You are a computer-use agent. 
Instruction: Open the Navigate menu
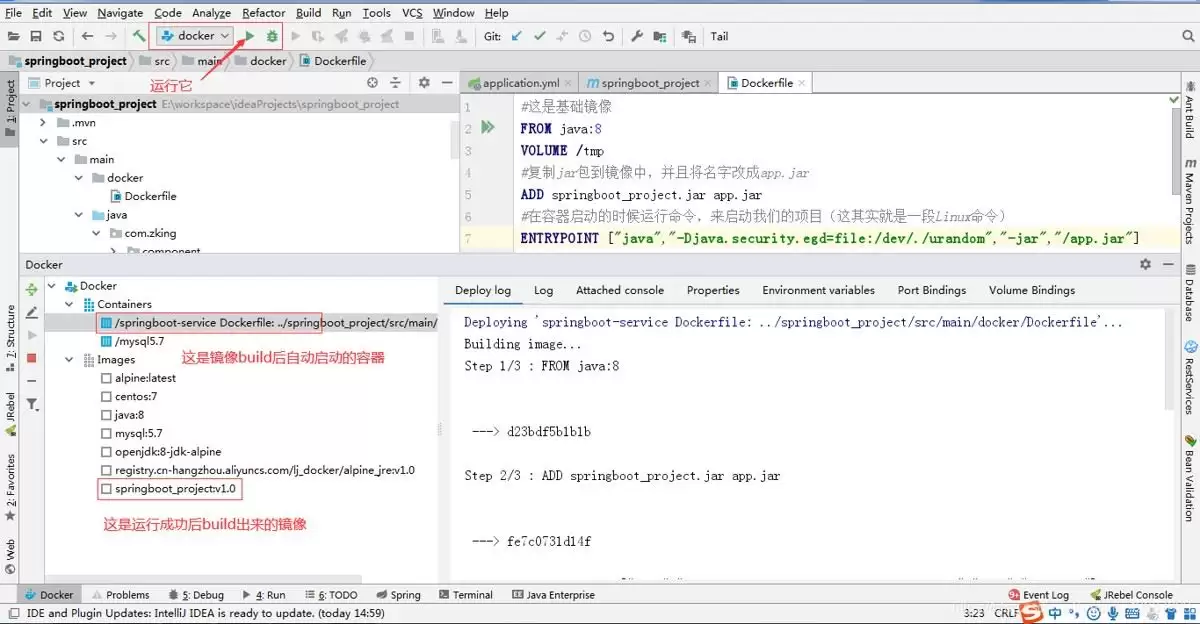119,12
